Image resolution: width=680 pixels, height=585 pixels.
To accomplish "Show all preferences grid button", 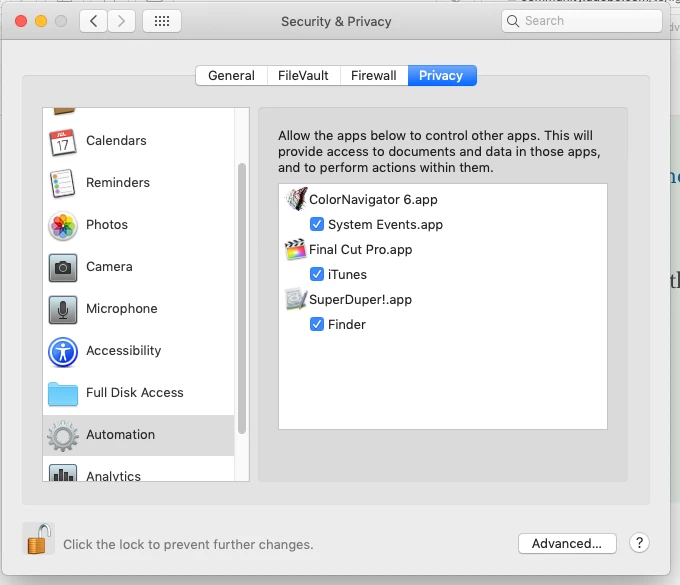I will [162, 21].
